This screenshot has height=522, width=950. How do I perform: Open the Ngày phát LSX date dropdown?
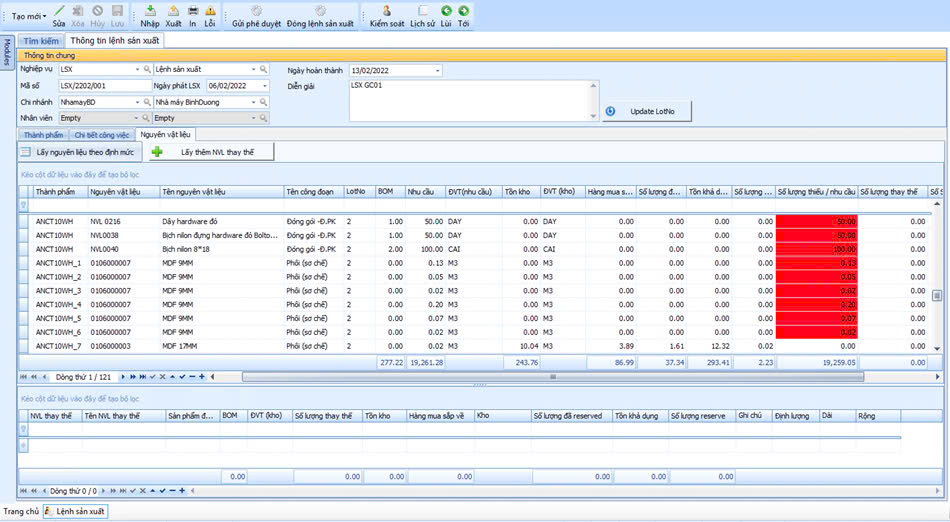click(265, 86)
